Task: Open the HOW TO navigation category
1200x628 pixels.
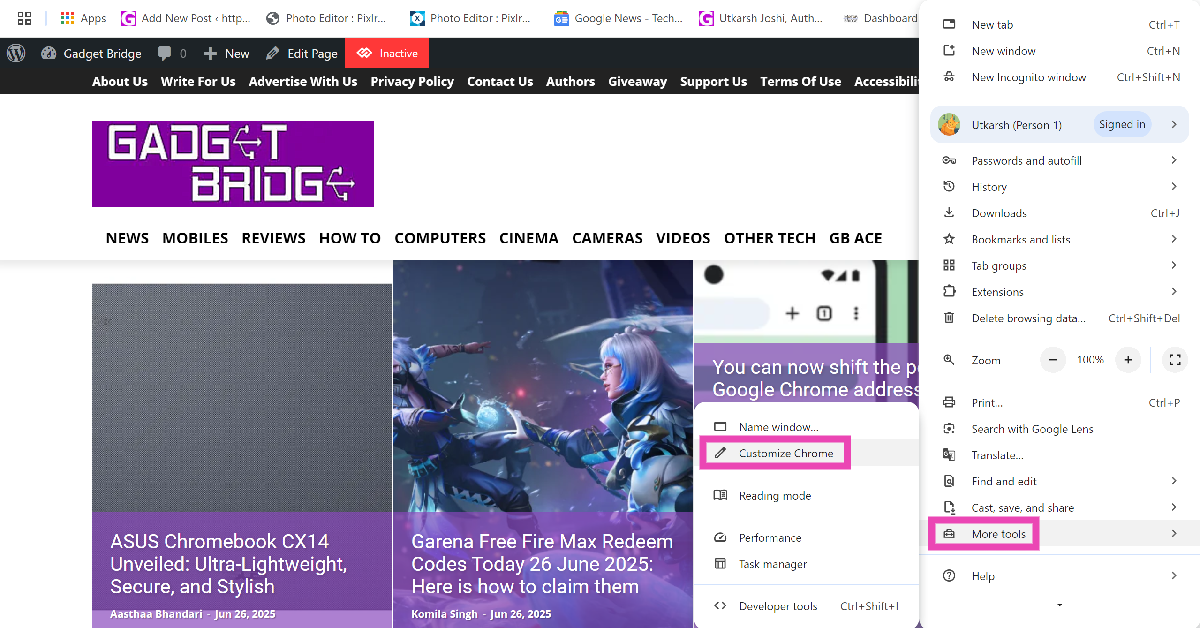Action: [350, 238]
